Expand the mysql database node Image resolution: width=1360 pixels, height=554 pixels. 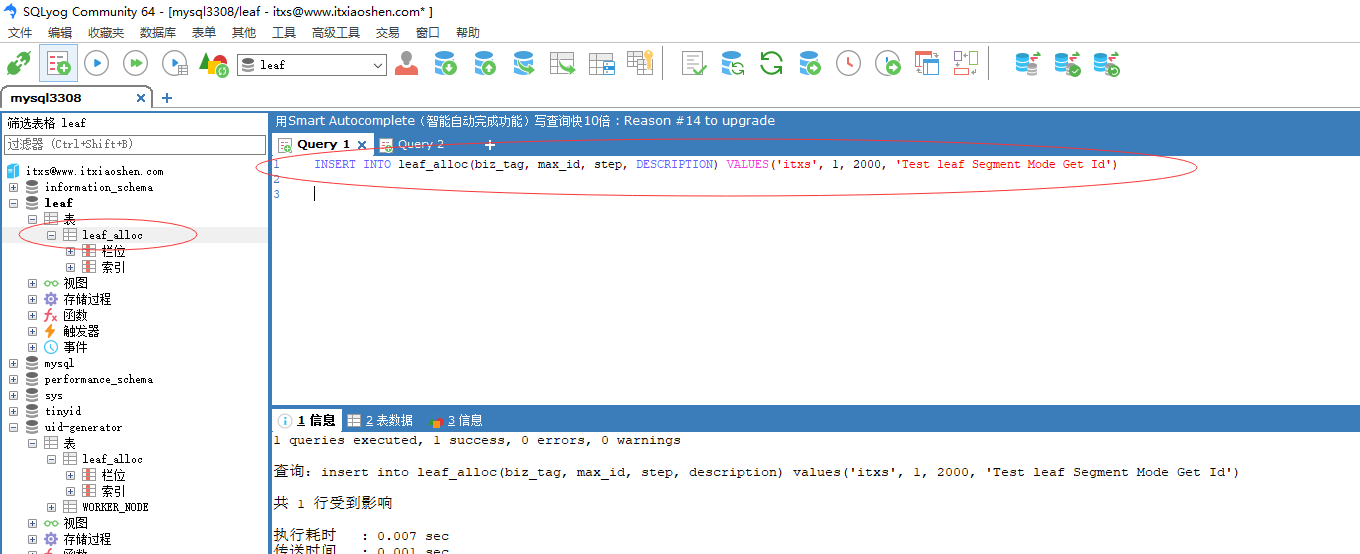[14, 363]
